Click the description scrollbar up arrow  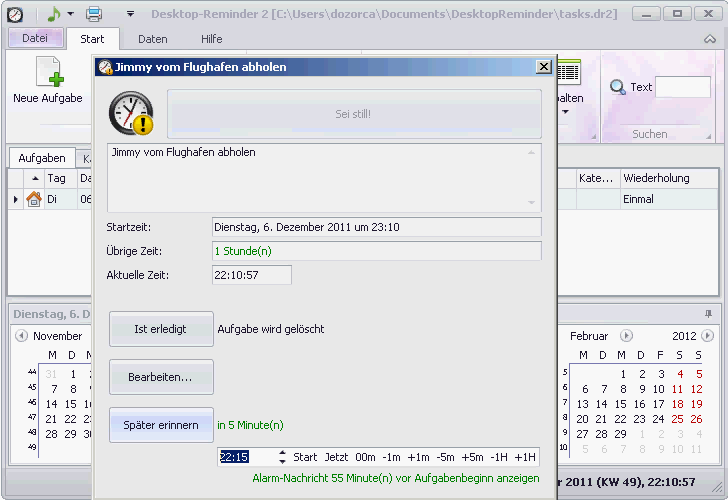tap(532, 152)
